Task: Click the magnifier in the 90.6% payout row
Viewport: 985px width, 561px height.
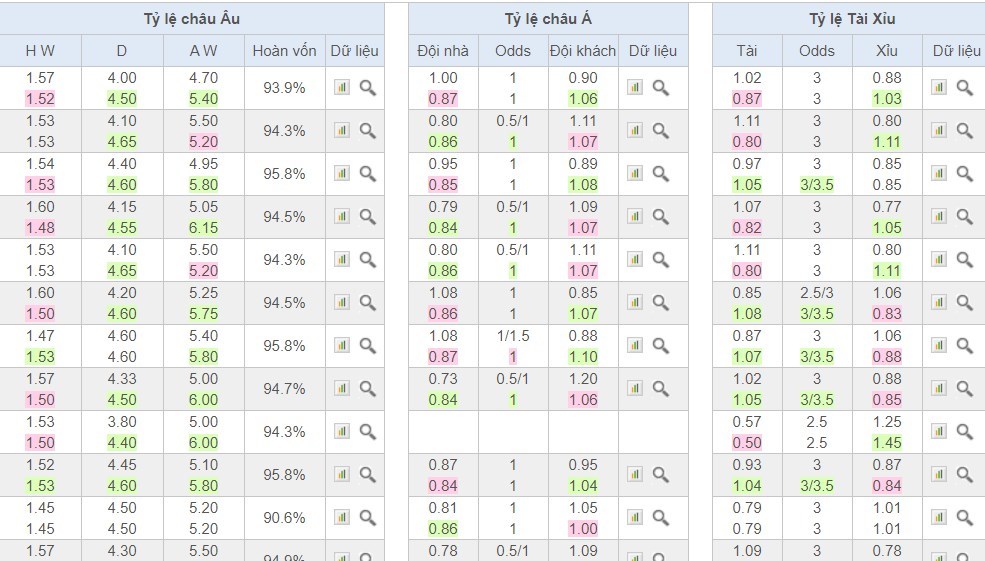Action: (x=367, y=518)
